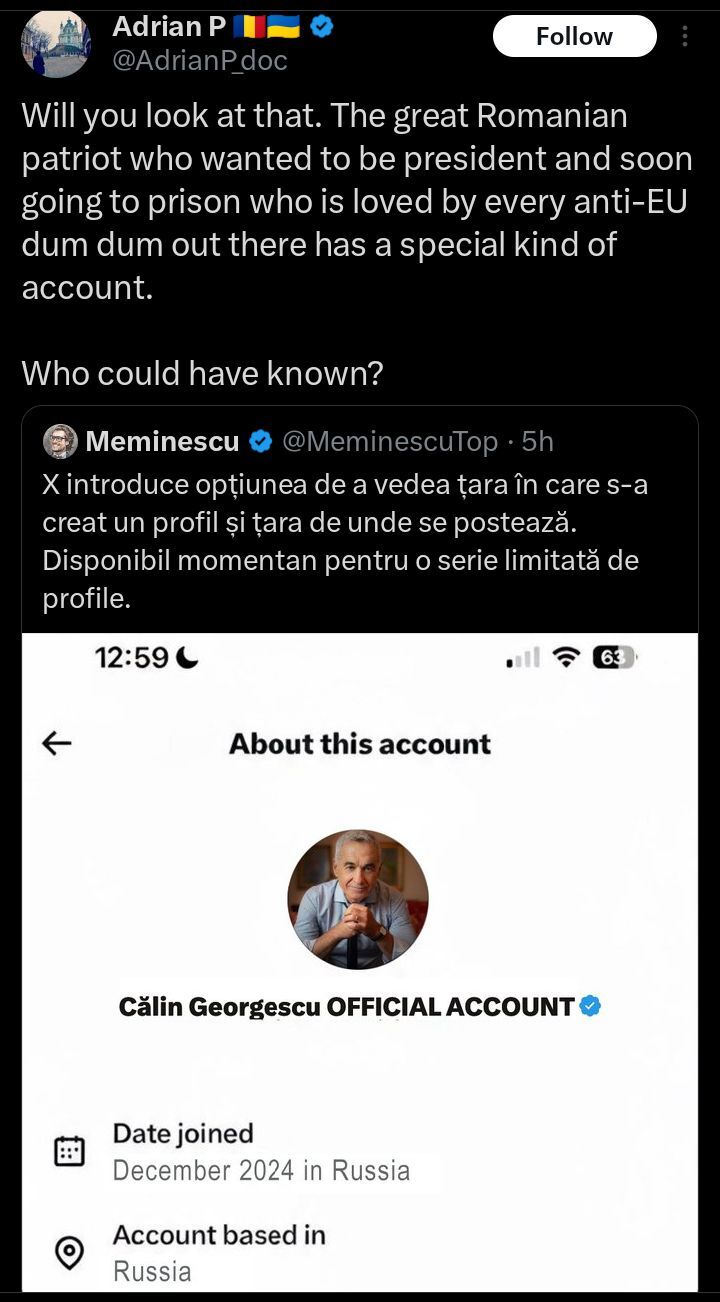
Task: Click the verified badge next to Călin Georgescu
Action: 591,1006
